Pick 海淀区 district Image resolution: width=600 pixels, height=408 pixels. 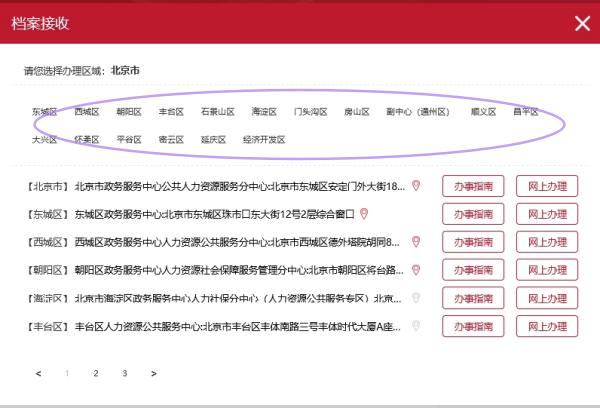tap(264, 112)
